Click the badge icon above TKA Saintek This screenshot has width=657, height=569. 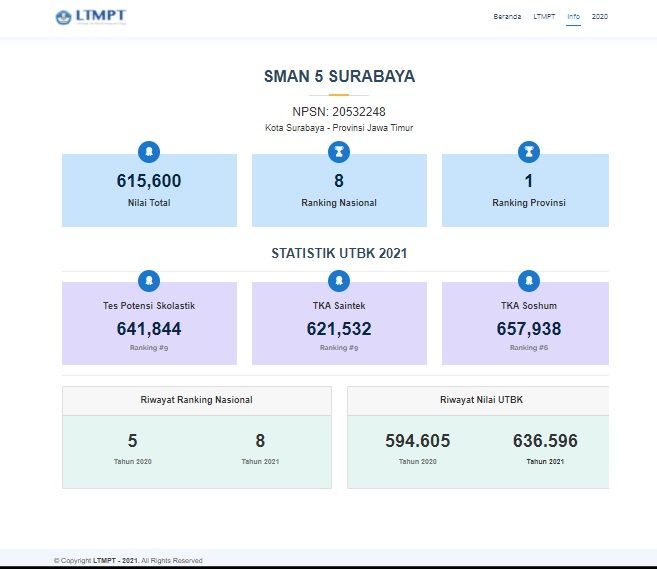[339, 280]
